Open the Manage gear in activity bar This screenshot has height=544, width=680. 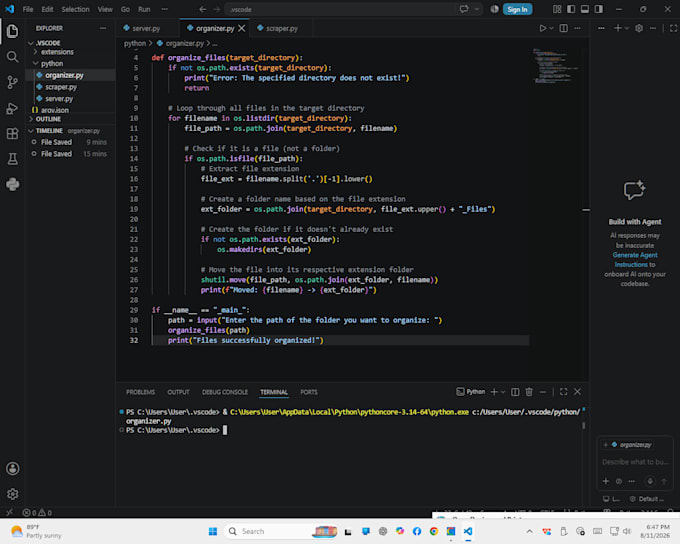click(13, 494)
